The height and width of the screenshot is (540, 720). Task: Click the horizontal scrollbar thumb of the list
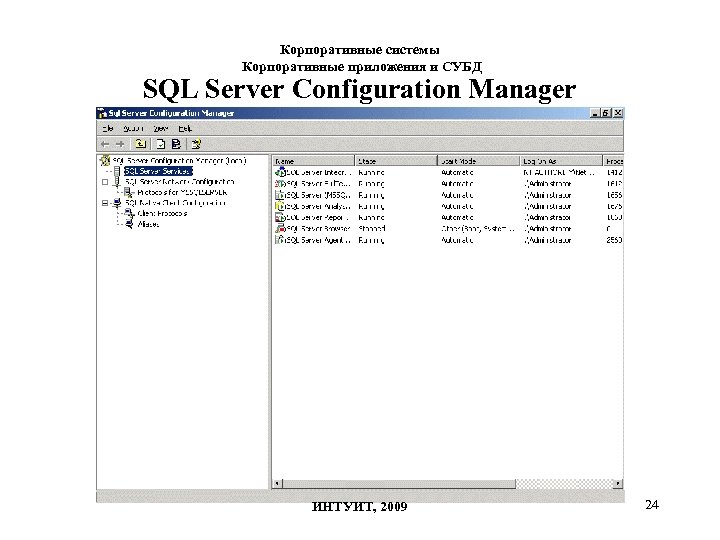point(399,484)
